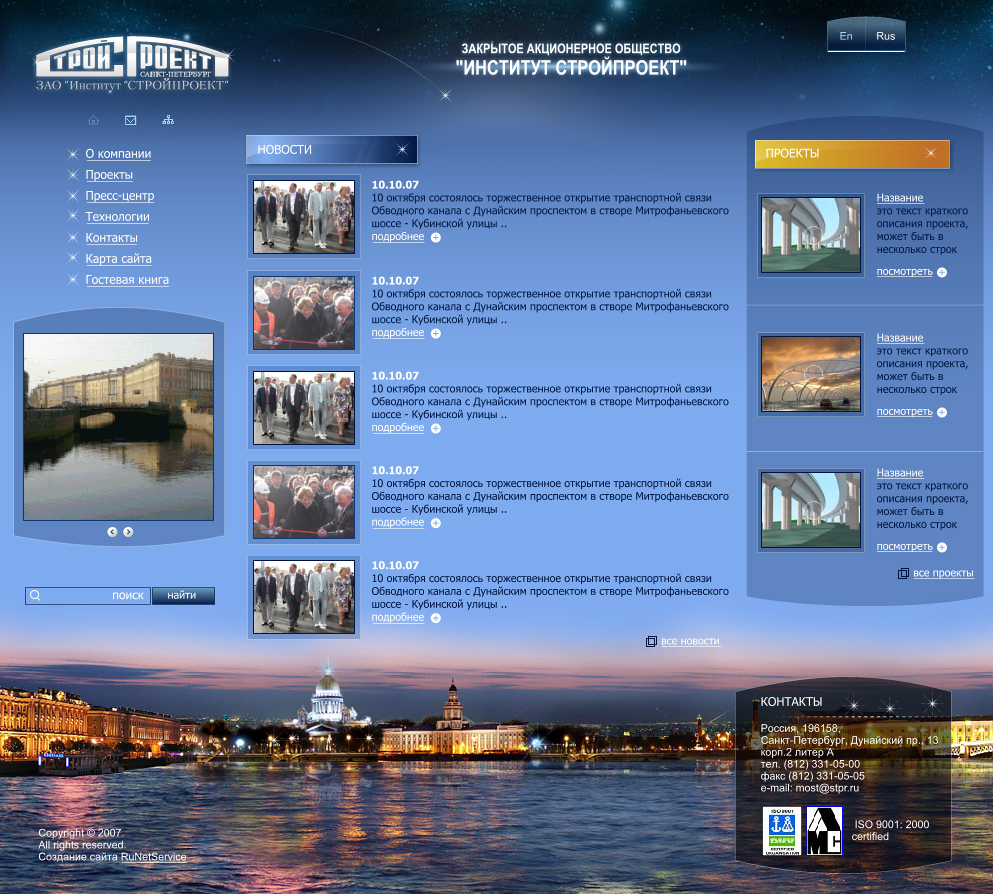This screenshot has height=894, width=993.
Task: Click the squares icon beside "все новости"
Action: point(651,641)
